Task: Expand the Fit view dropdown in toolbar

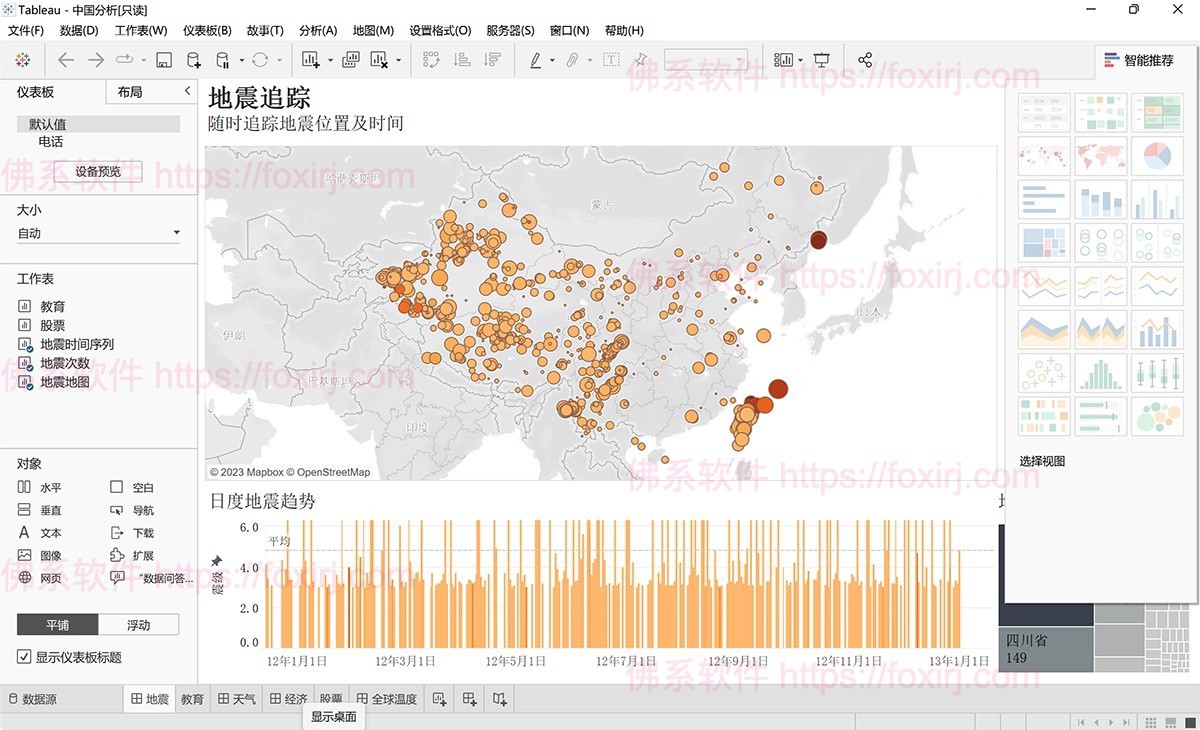Action: [740, 60]
